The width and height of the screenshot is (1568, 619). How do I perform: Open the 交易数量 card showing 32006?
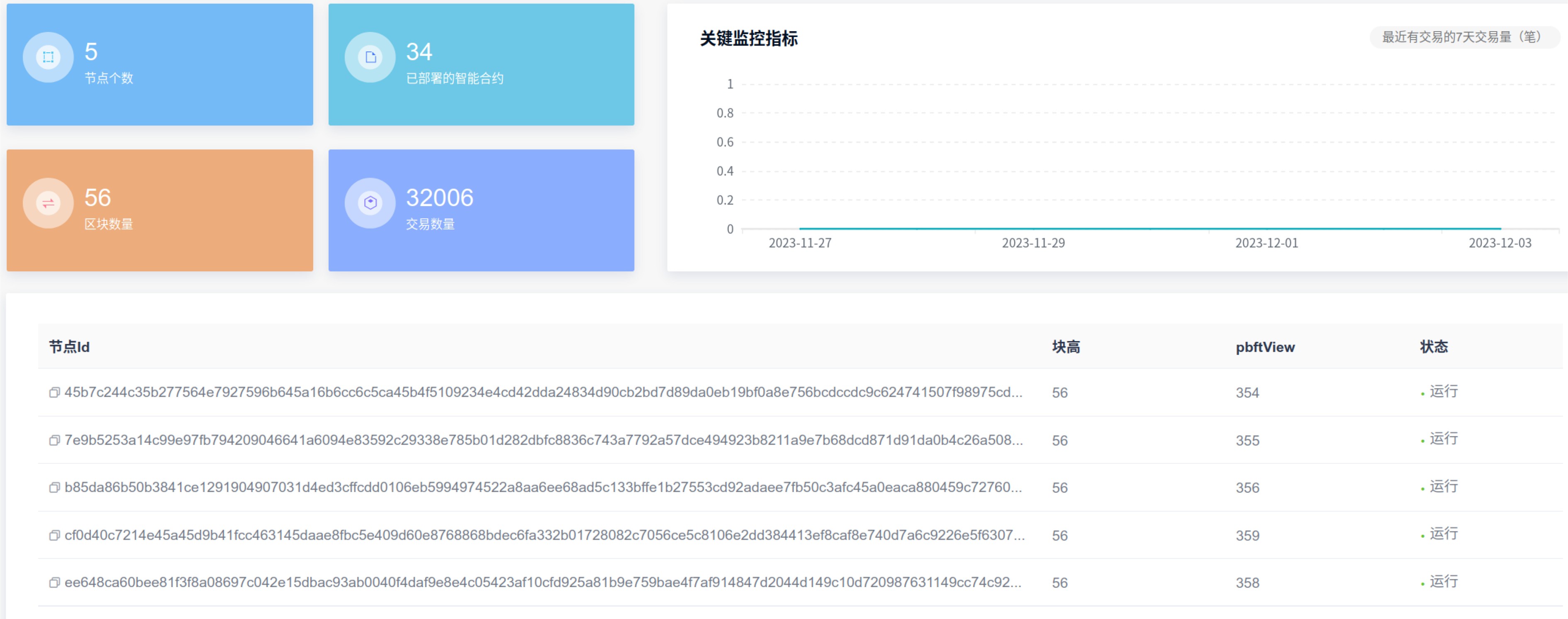(x=482, y=211)
